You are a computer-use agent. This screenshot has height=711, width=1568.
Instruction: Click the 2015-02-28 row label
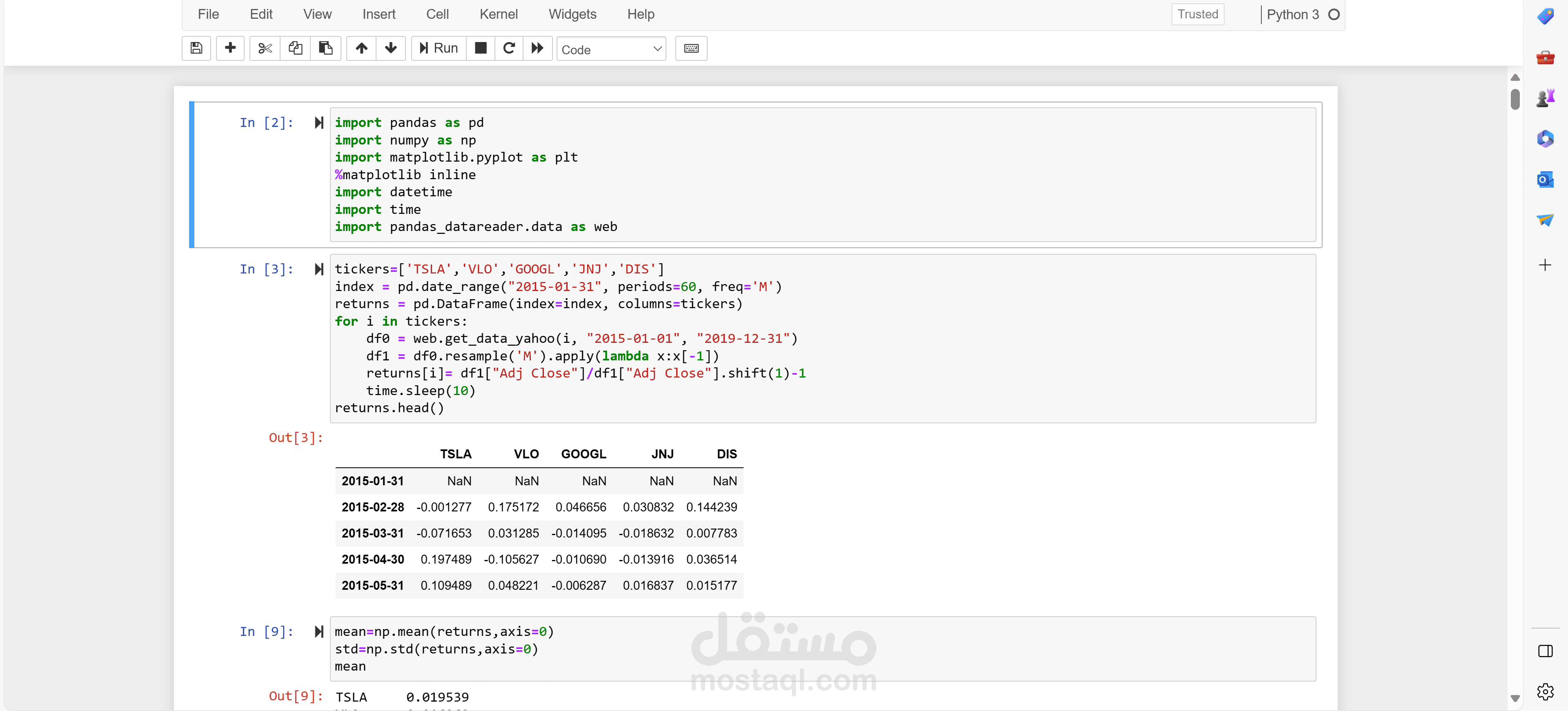[x=372, y=507]
